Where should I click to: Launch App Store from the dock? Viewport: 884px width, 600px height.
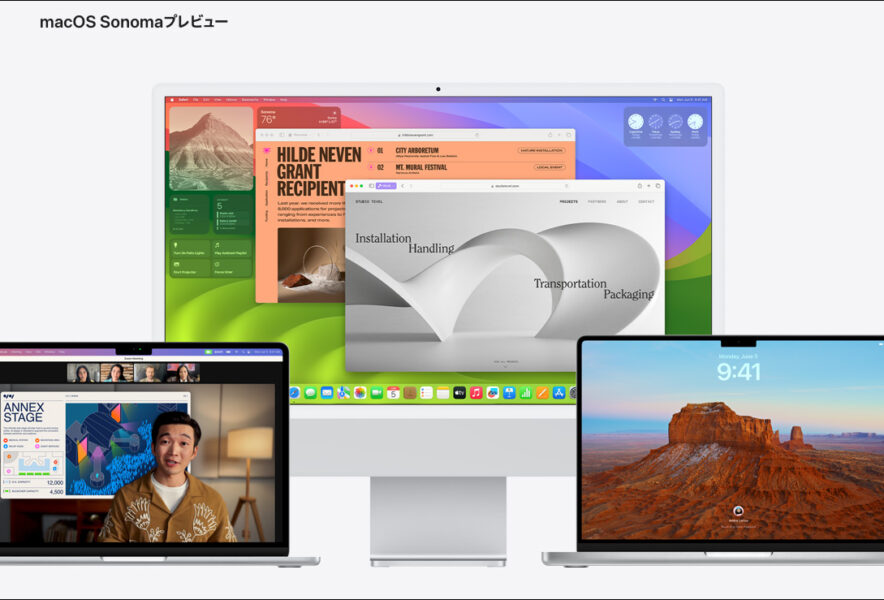(x=559, y=392)
